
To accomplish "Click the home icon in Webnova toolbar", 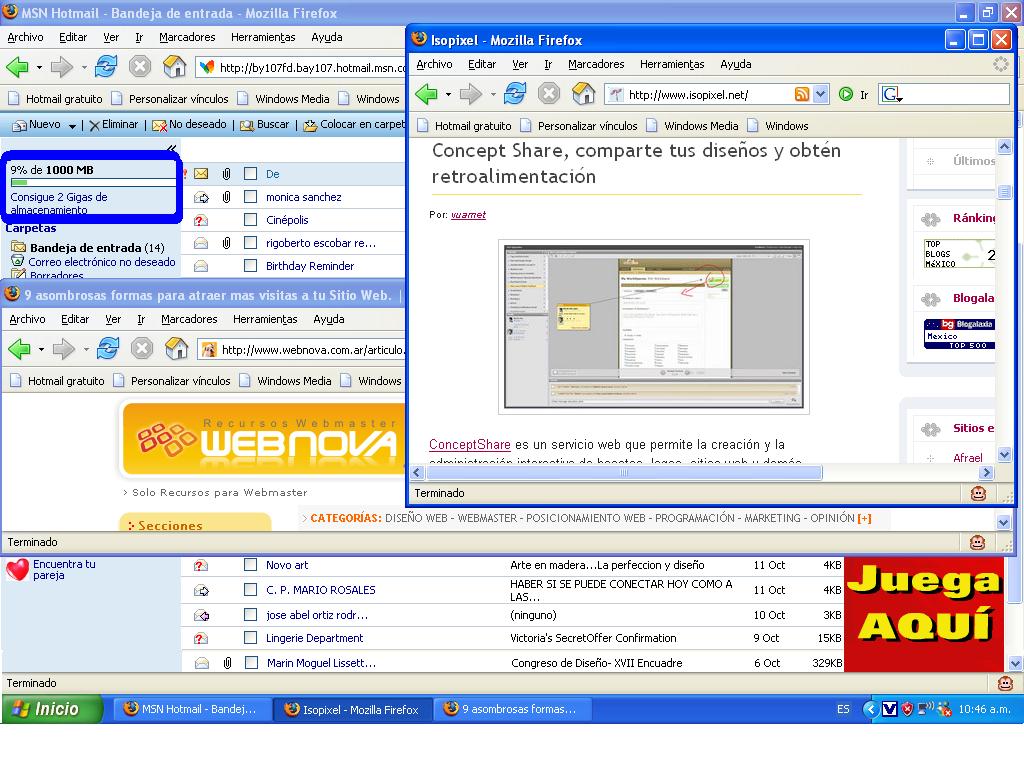I will pyautogui.click(x=176, y=349).
